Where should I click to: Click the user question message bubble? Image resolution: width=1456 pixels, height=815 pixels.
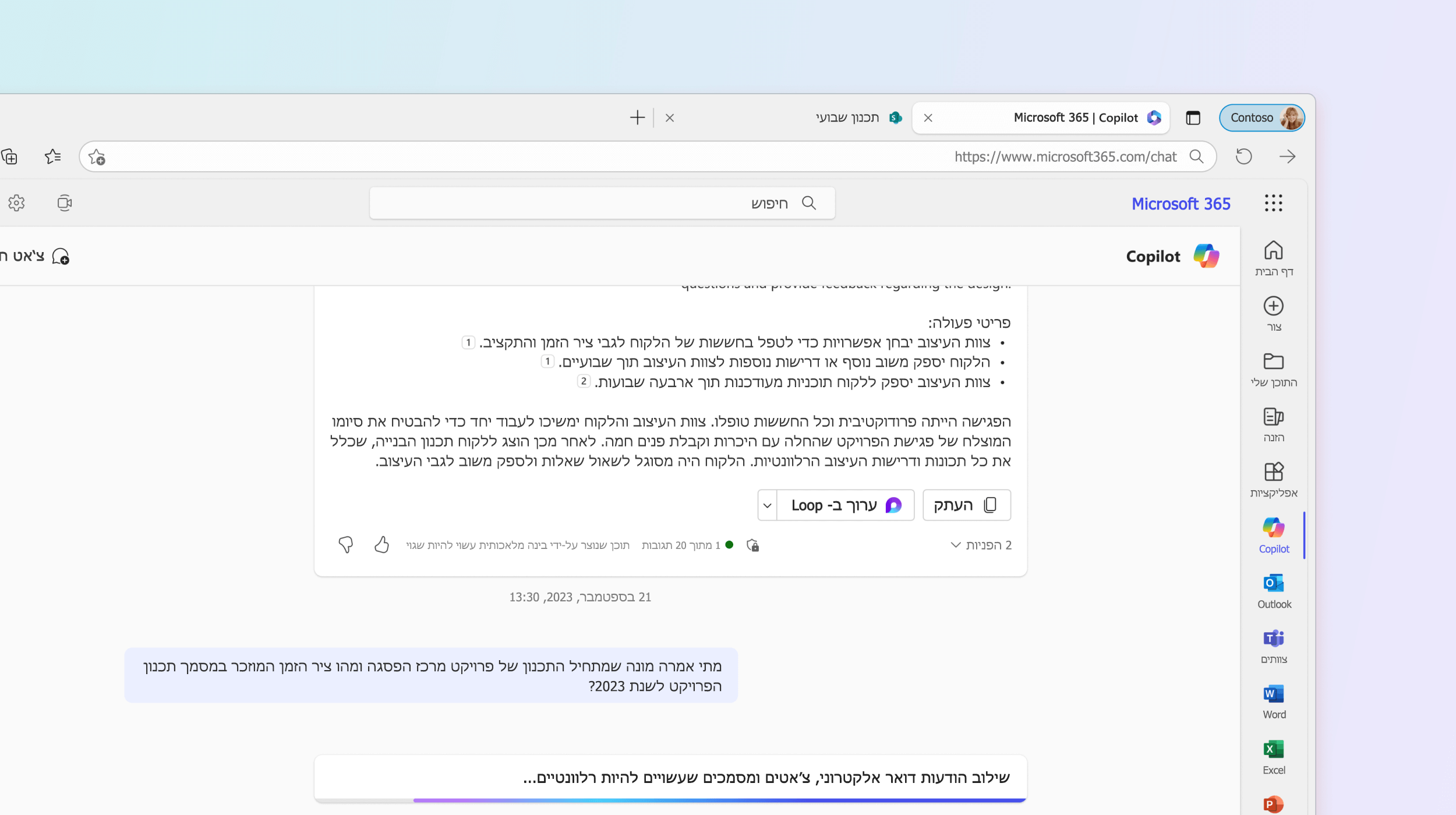click(431, 675)
